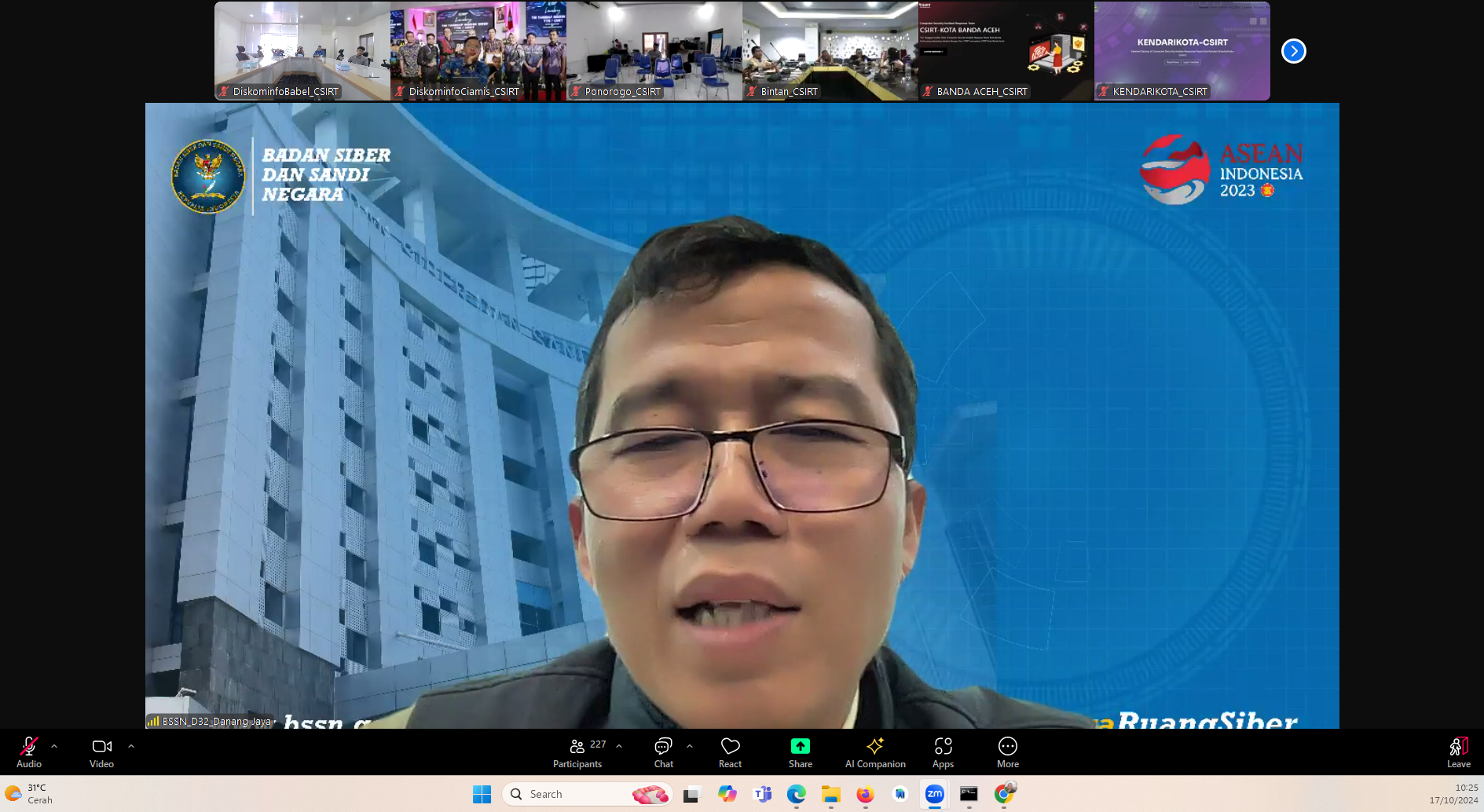Expand participants options arrow
The image size is (1484, 812).
[619, 746]
